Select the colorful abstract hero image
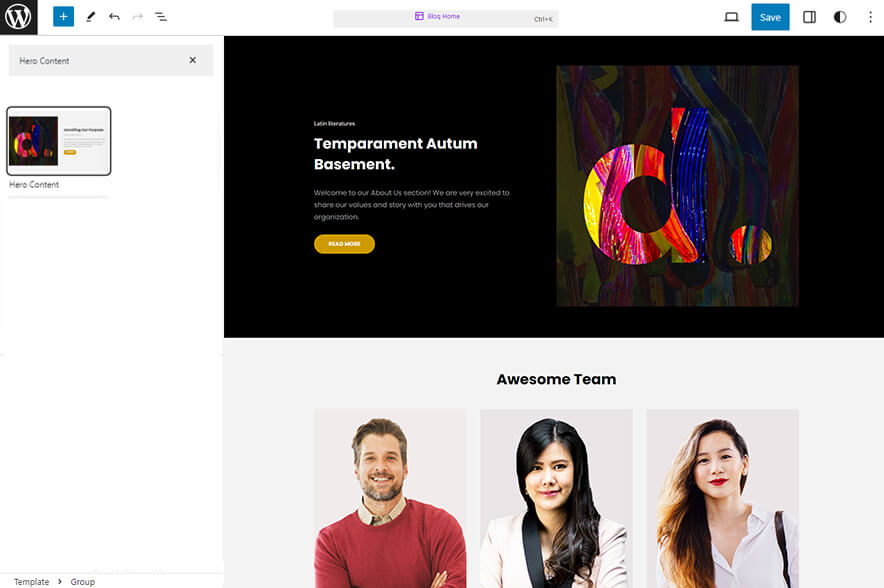 [677, 186]
